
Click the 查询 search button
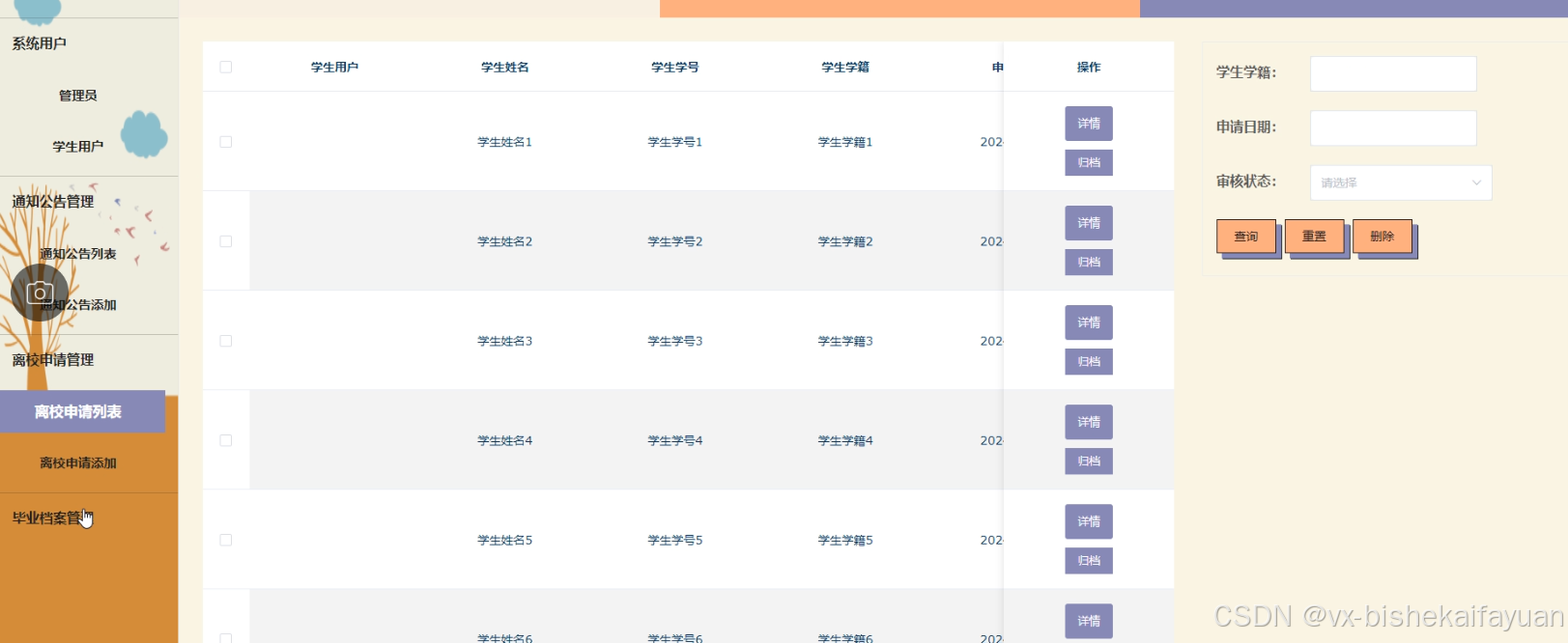click(1246, 237)
